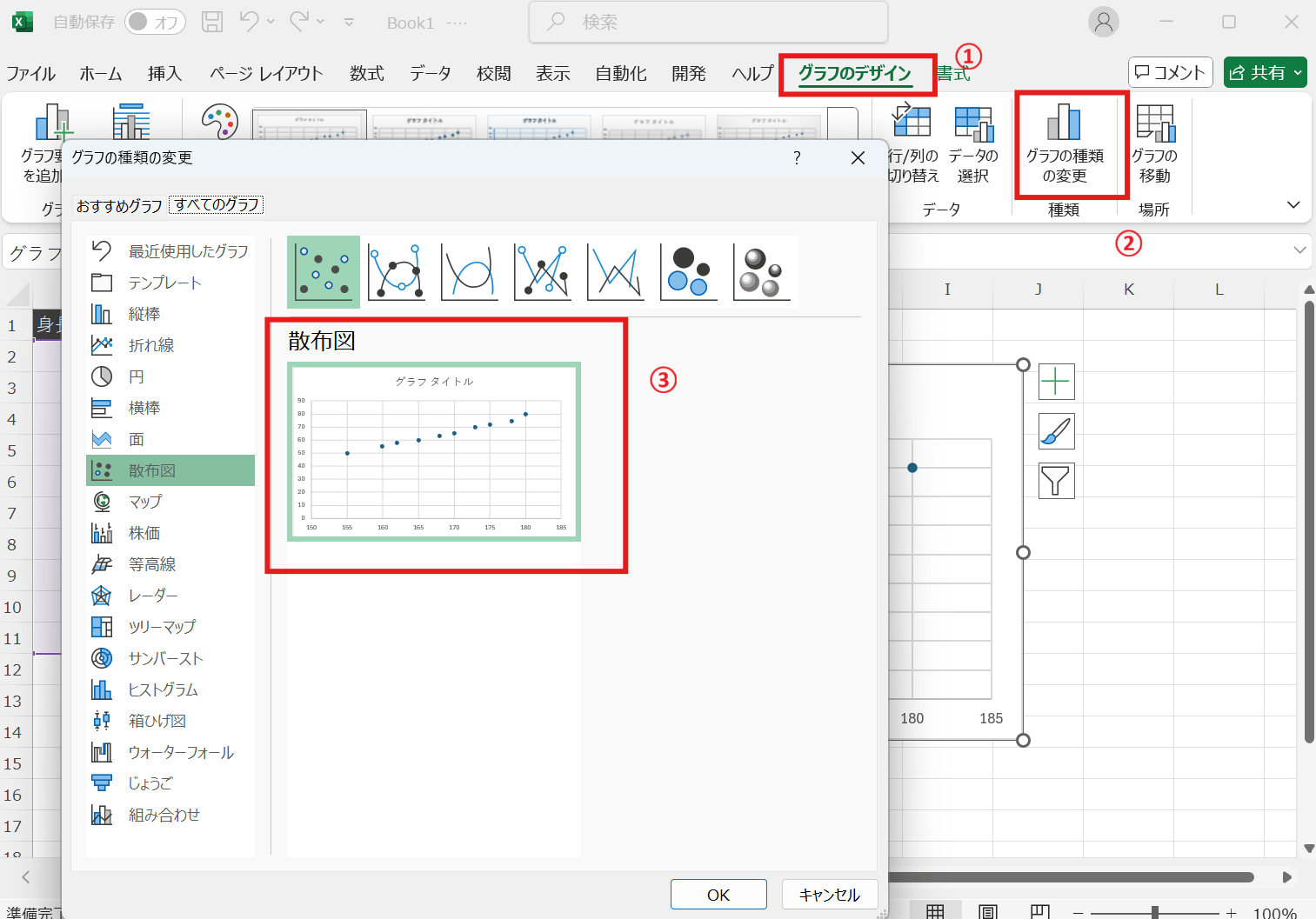Select the 直線とマーカー付き散布図 subtype icon

pyautogui.click(x=542, y=272)
